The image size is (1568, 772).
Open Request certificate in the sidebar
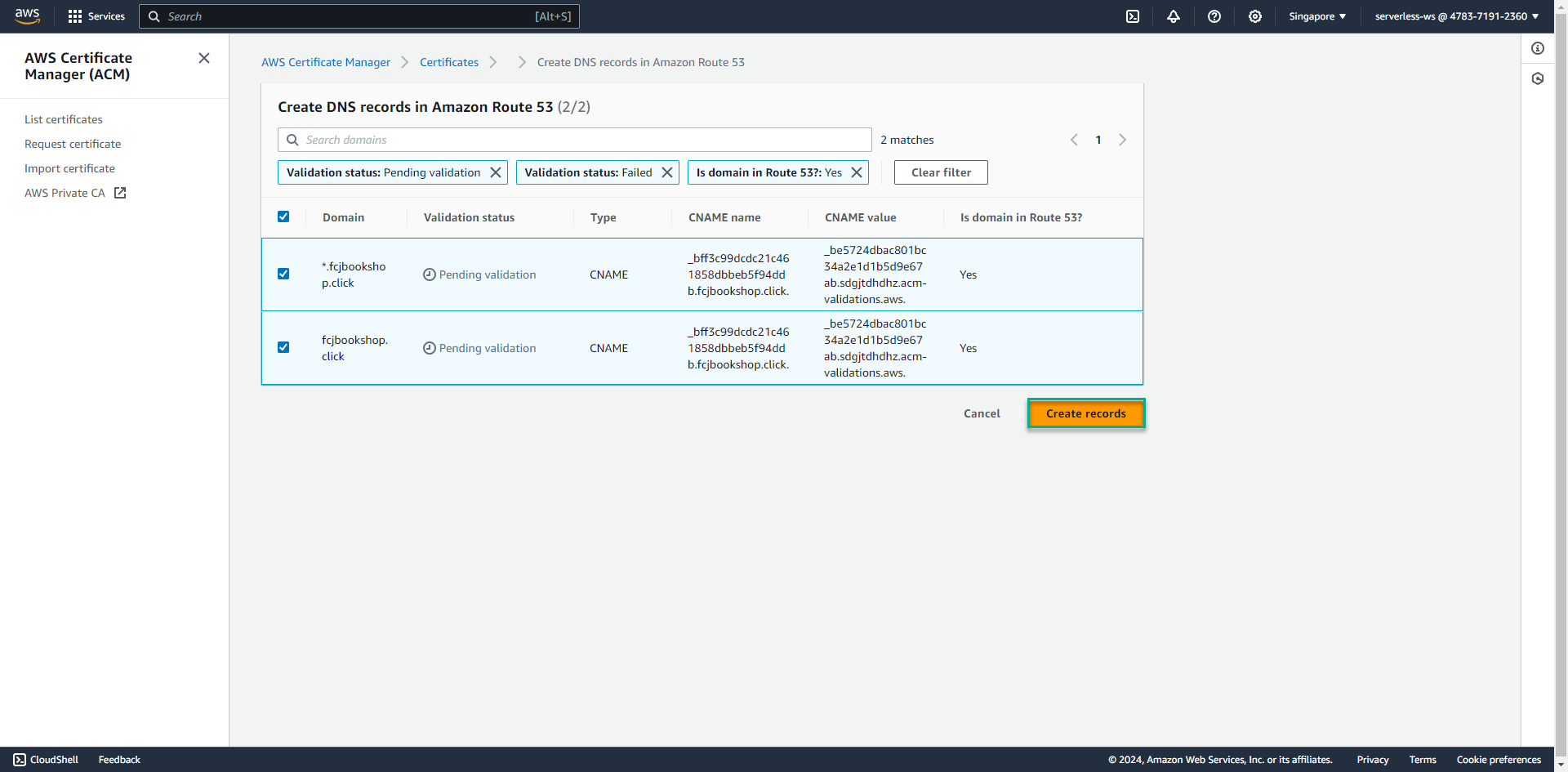coord(73,144)
